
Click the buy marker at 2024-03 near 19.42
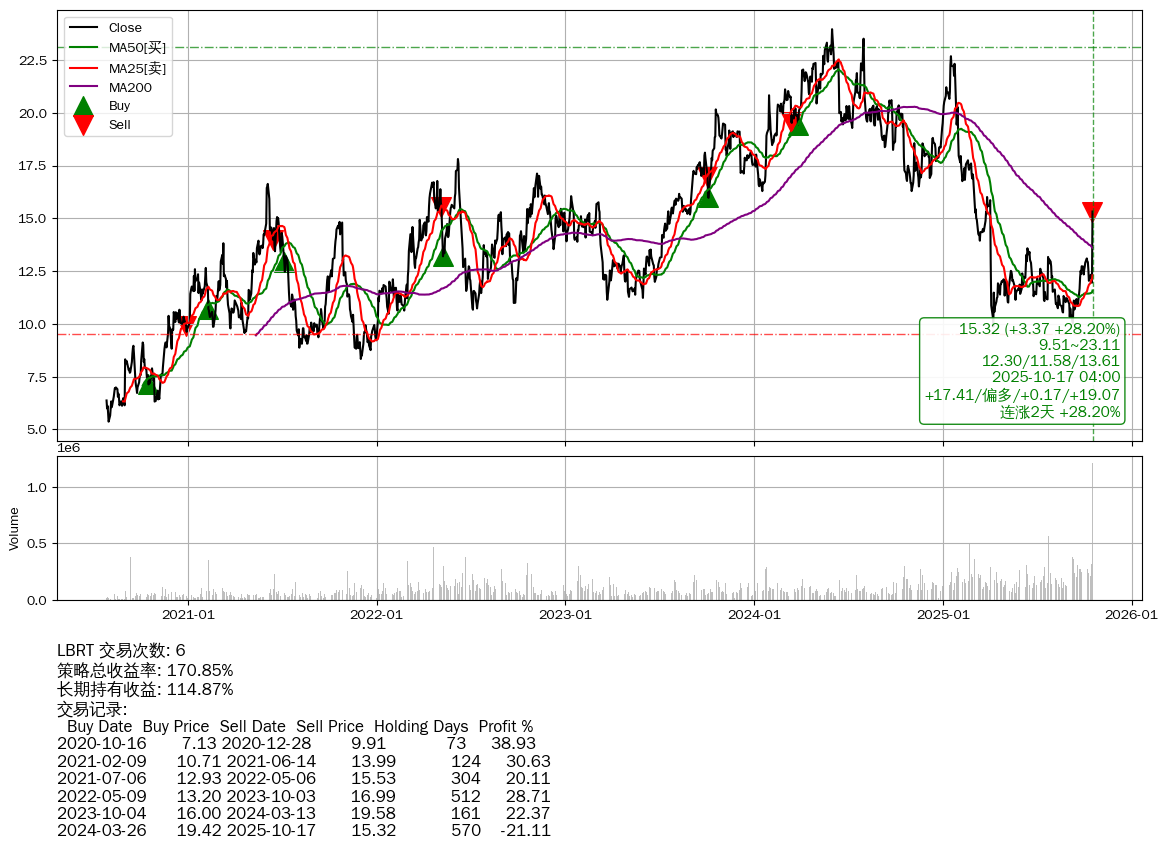click(797, 125)
